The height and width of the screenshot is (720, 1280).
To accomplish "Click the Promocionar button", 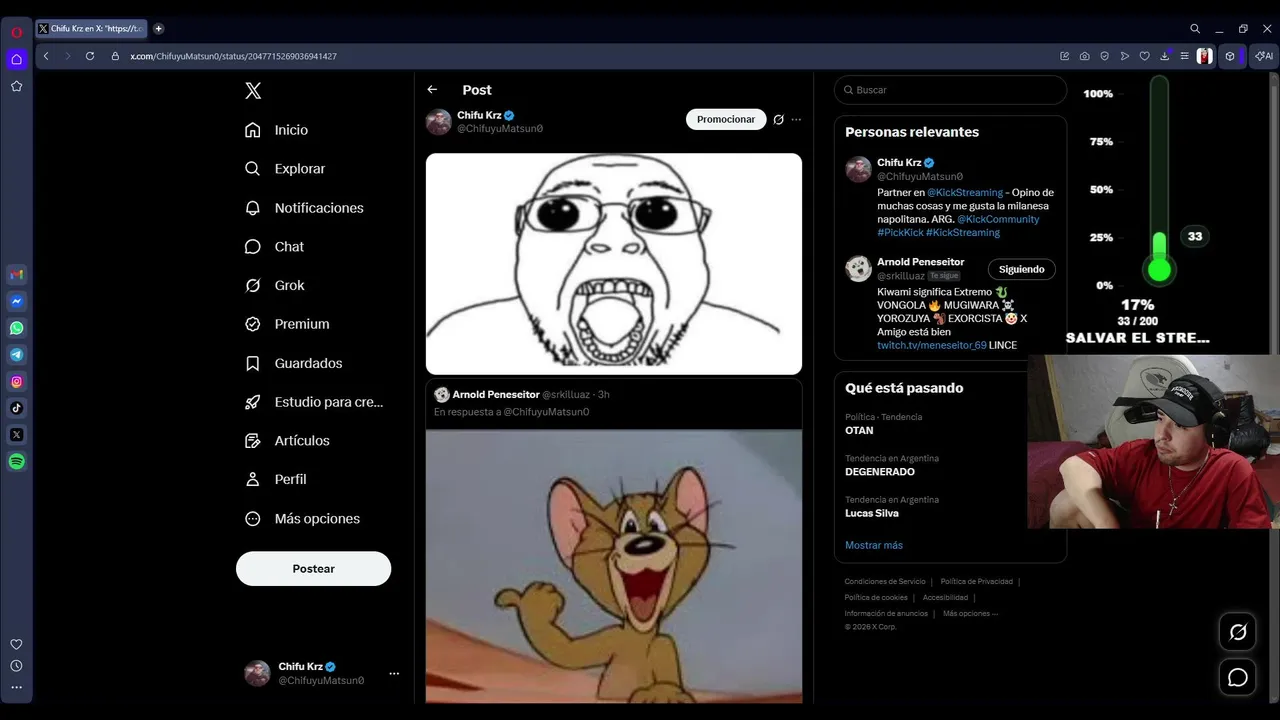I will 726,119.
